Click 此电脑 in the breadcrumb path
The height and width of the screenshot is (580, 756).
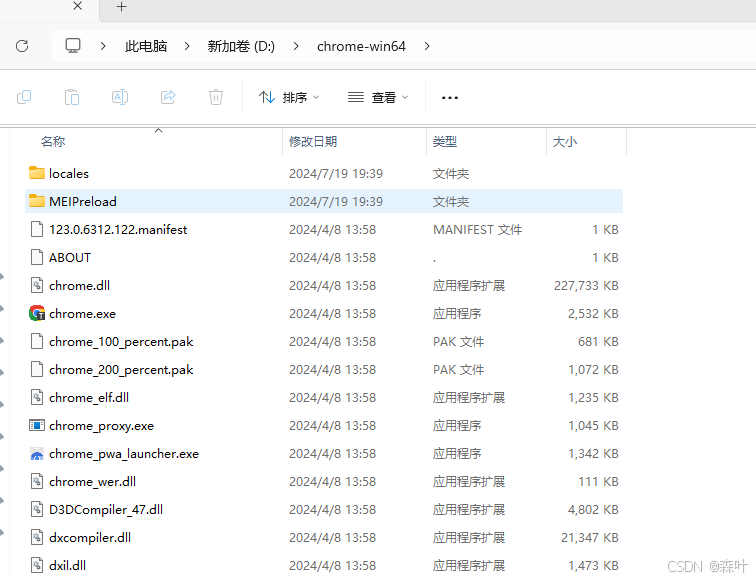tap(146, 46)
